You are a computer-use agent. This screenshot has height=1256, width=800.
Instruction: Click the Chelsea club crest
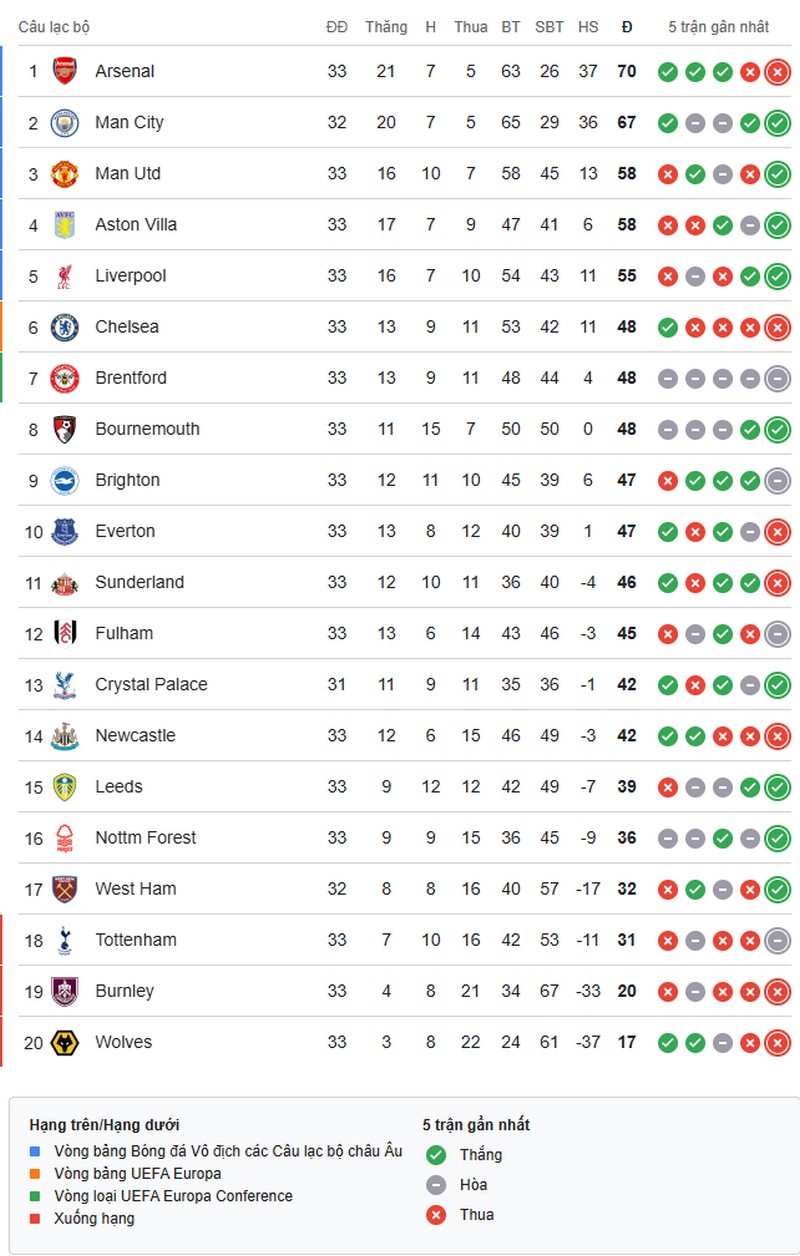pos(65,327)
